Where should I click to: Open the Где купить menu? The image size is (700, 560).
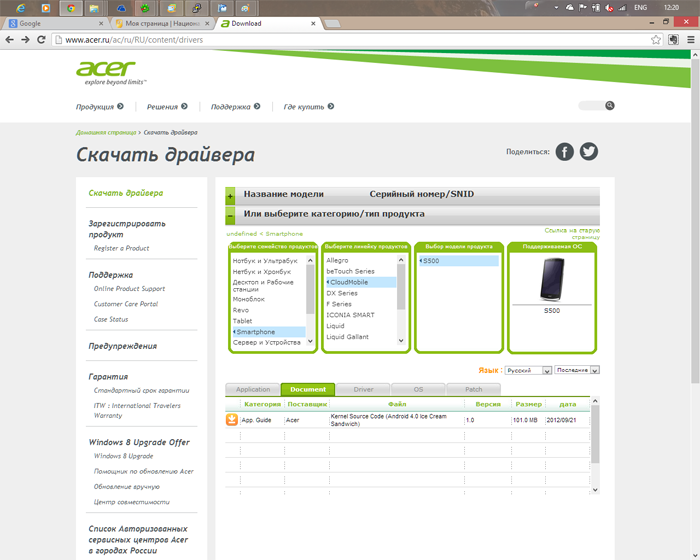[308, 107]
